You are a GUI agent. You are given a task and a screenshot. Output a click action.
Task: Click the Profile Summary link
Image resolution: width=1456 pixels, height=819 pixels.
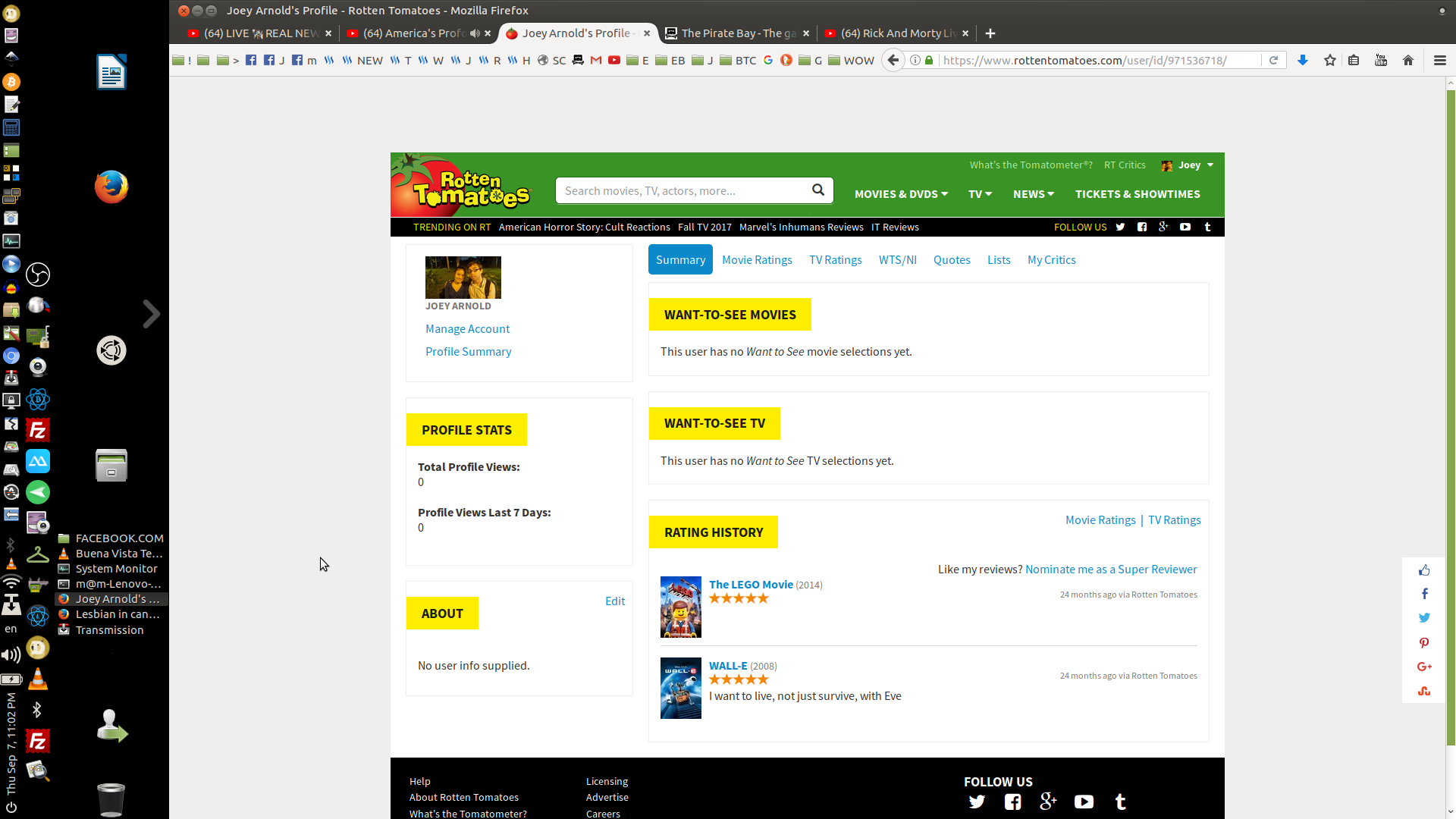[x=468, y=352]
